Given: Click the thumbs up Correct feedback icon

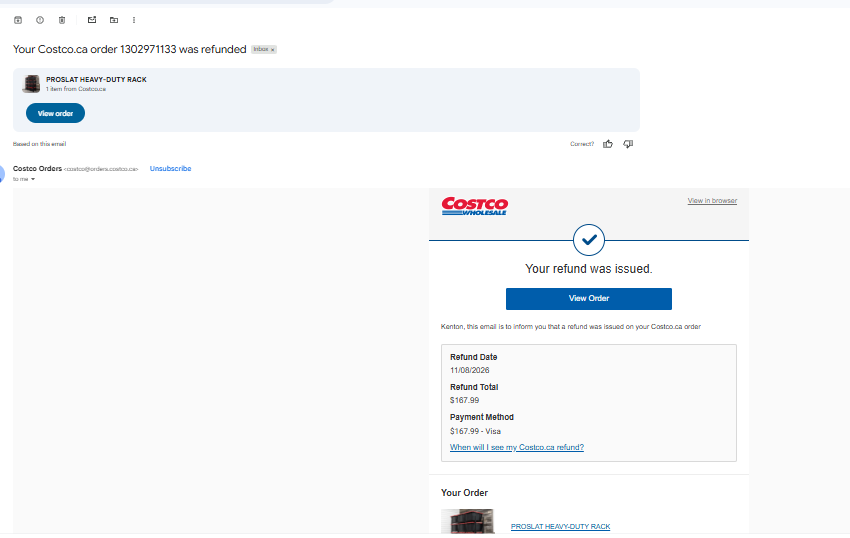Looking at the screenshot, I should pos(608,144).
